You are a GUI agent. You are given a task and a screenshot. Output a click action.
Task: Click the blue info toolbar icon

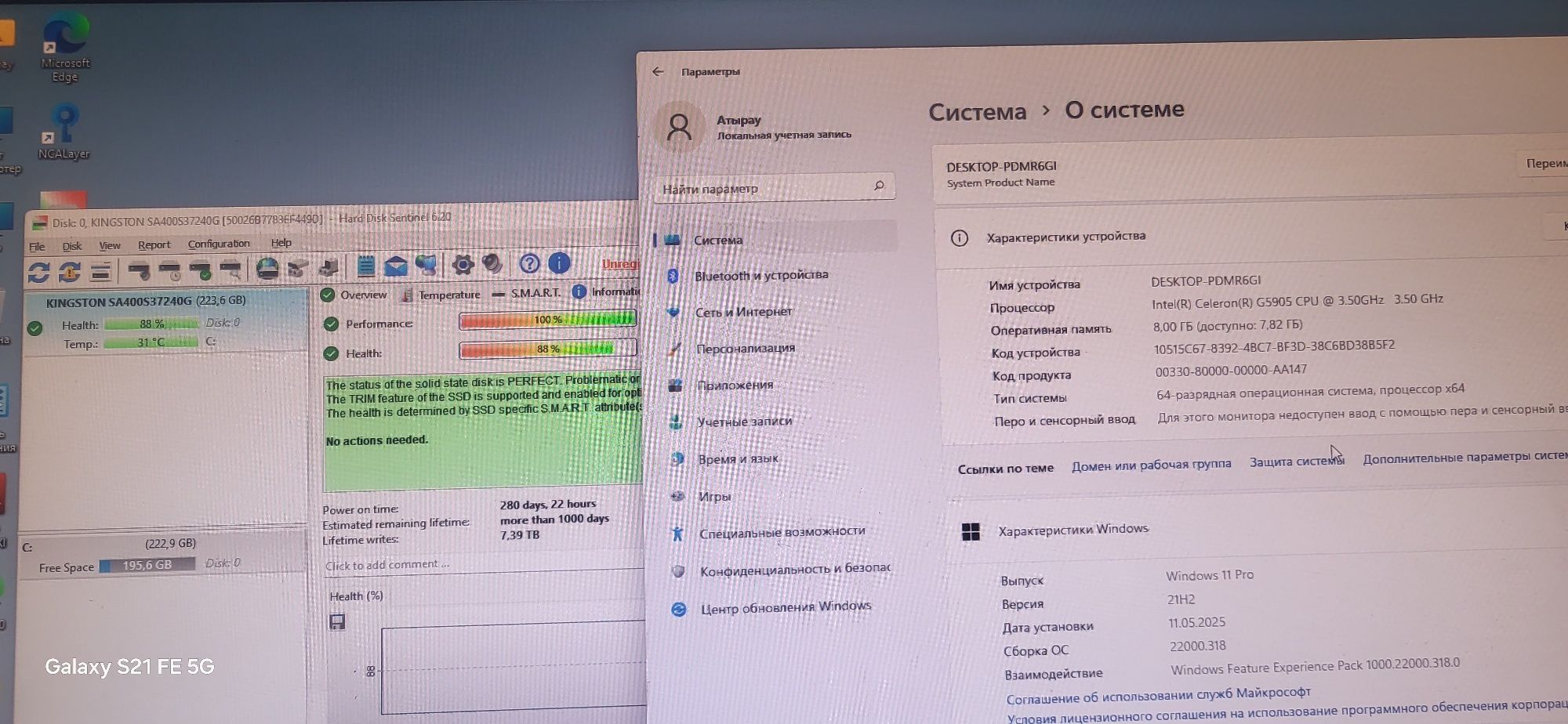click(x=559, y=263)
